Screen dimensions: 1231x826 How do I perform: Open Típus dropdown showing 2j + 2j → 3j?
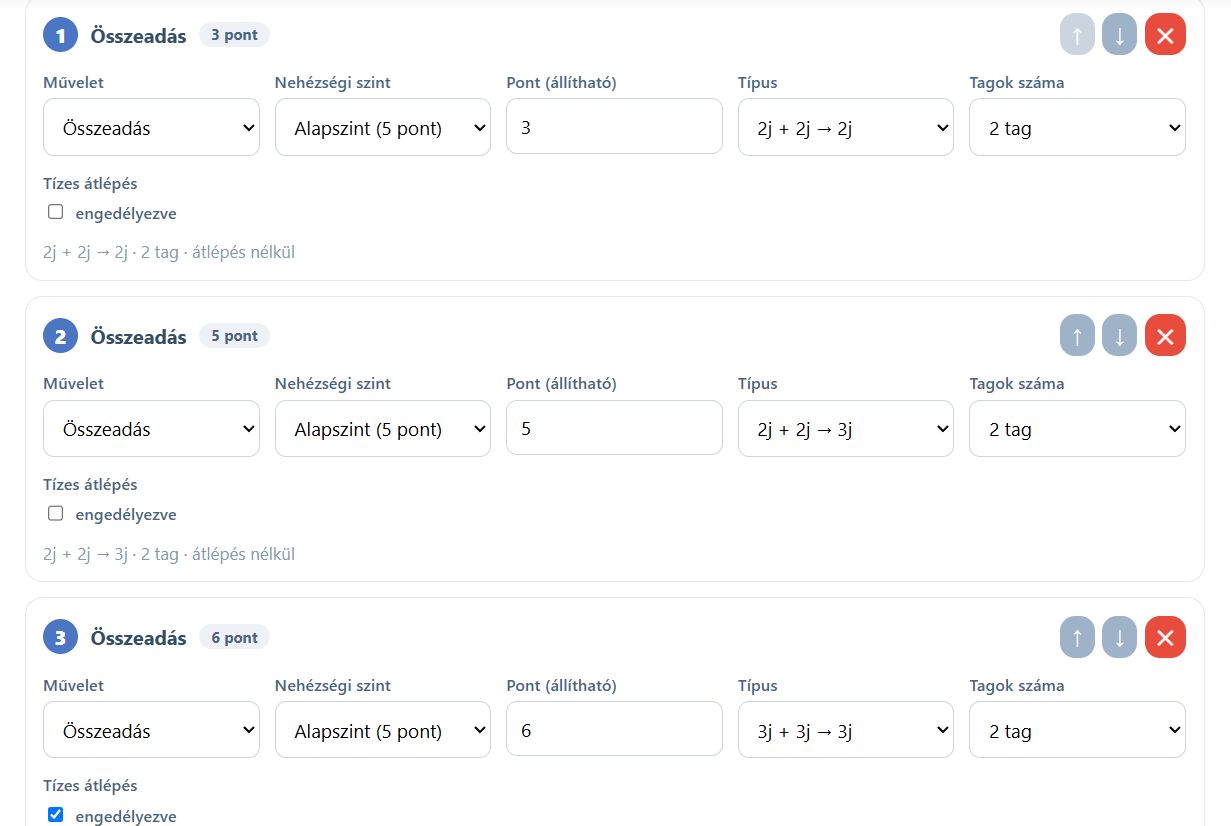pos(845,429)
